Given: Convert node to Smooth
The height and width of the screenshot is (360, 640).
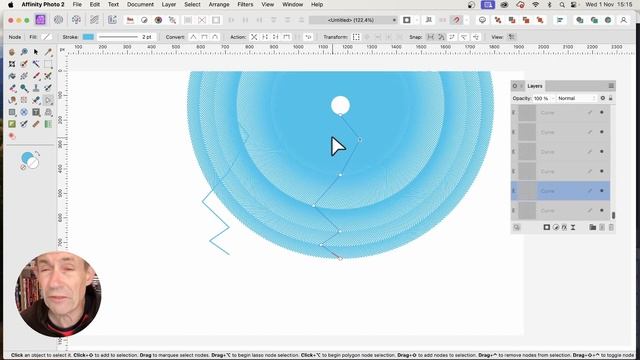Looking at the screenshot, I should pos(204,37).
